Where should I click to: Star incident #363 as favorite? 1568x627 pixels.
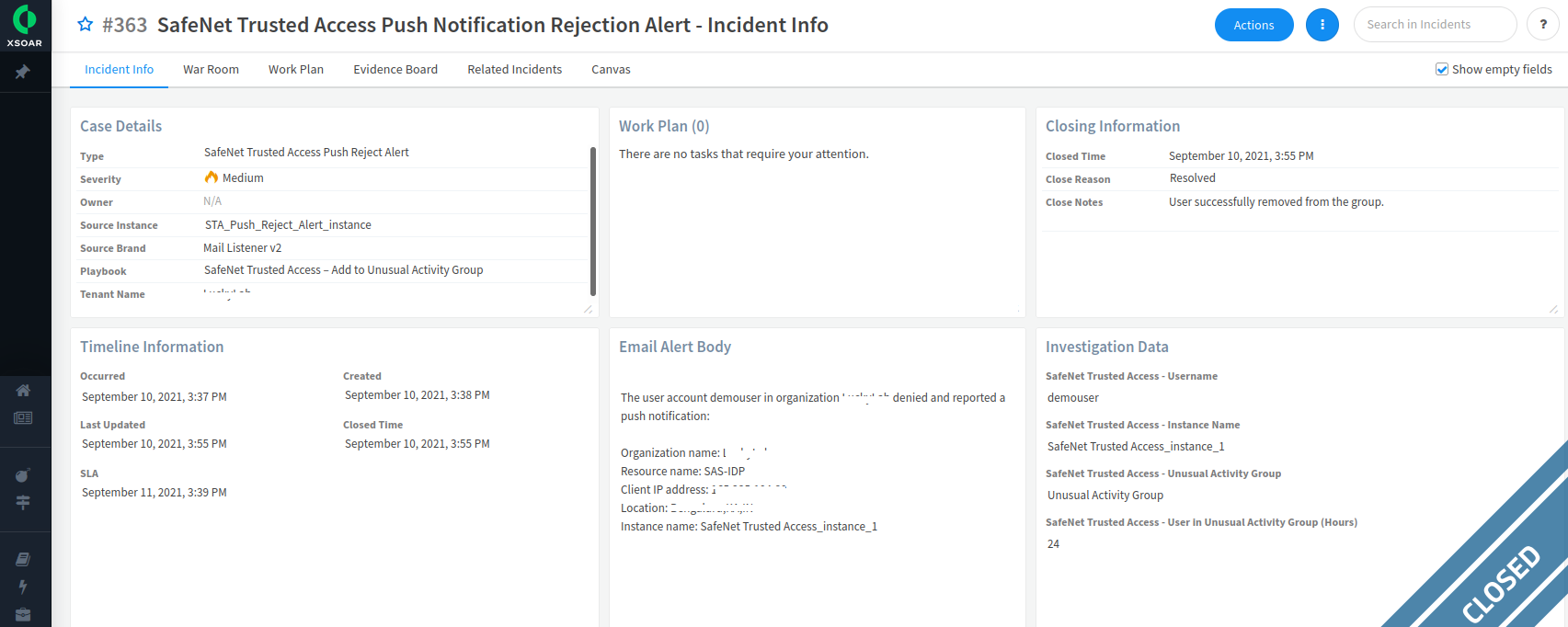point(86,25)
